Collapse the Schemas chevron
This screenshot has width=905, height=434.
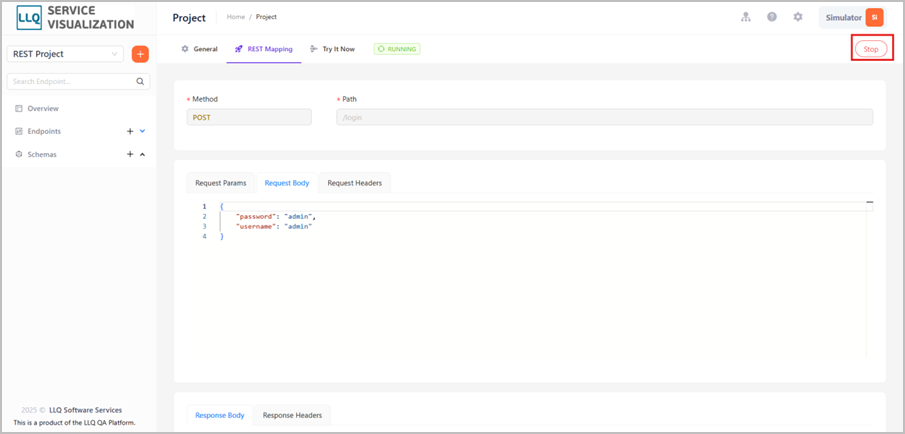click(x=143, y=155)
